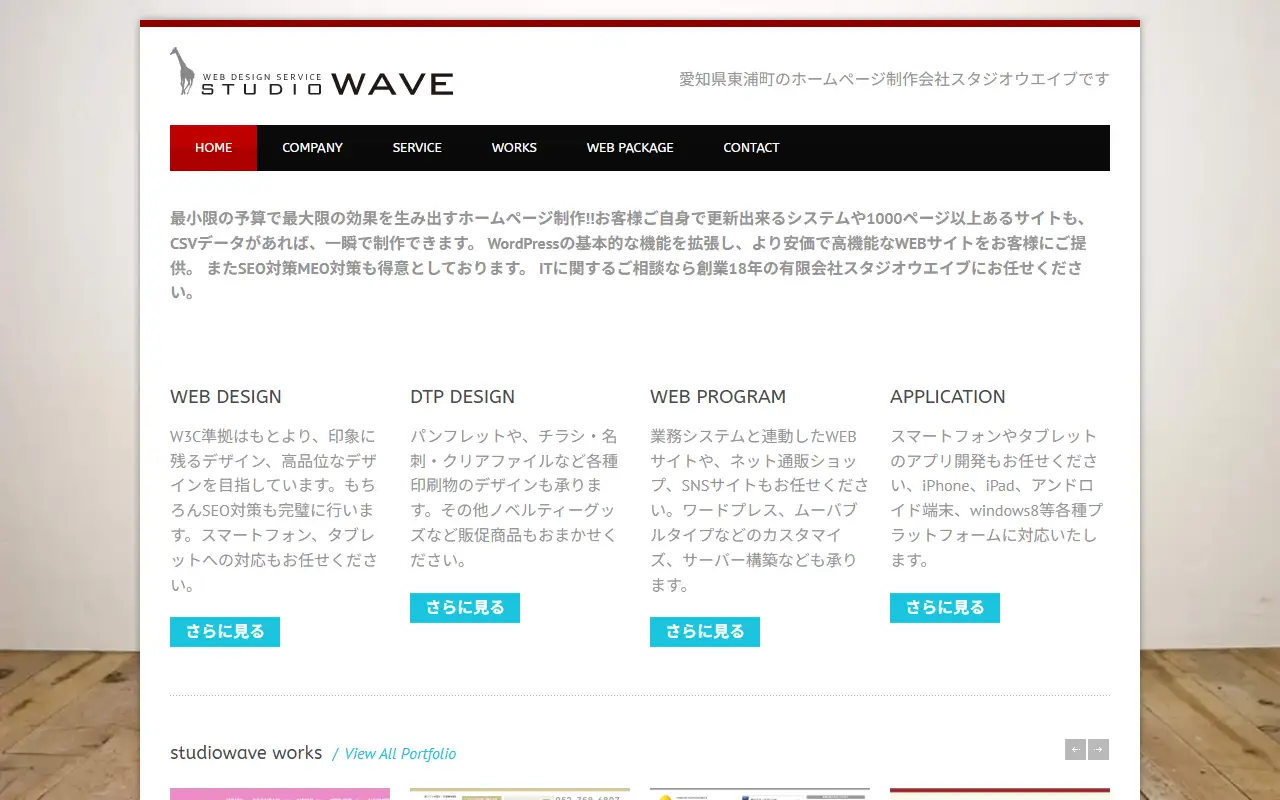Click the description starting スマートフォンやタブレット
Viewport: 1280px width, 800px height.
[x=995, y=498]
